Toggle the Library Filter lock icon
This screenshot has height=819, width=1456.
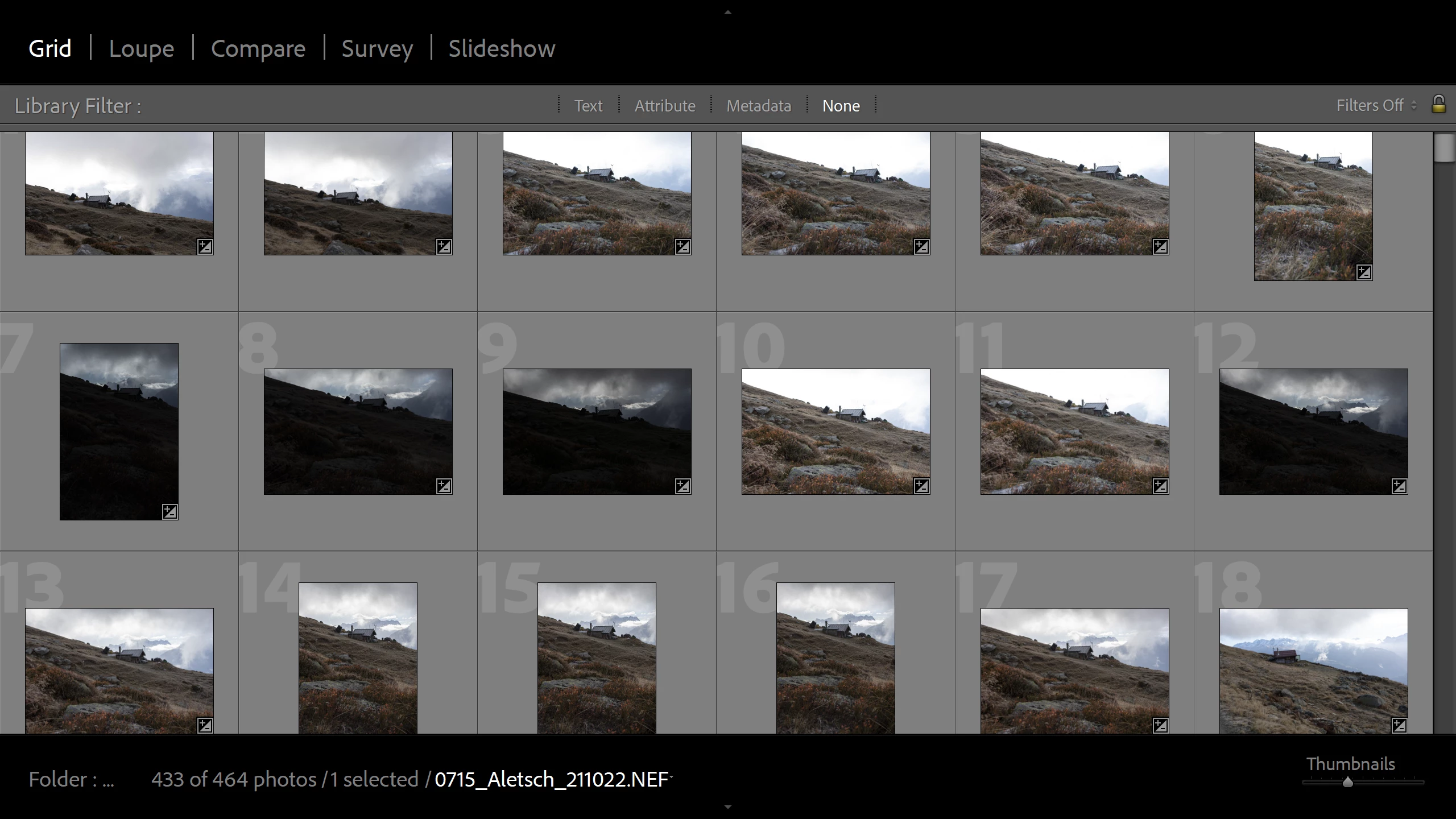pos(1438,105)
